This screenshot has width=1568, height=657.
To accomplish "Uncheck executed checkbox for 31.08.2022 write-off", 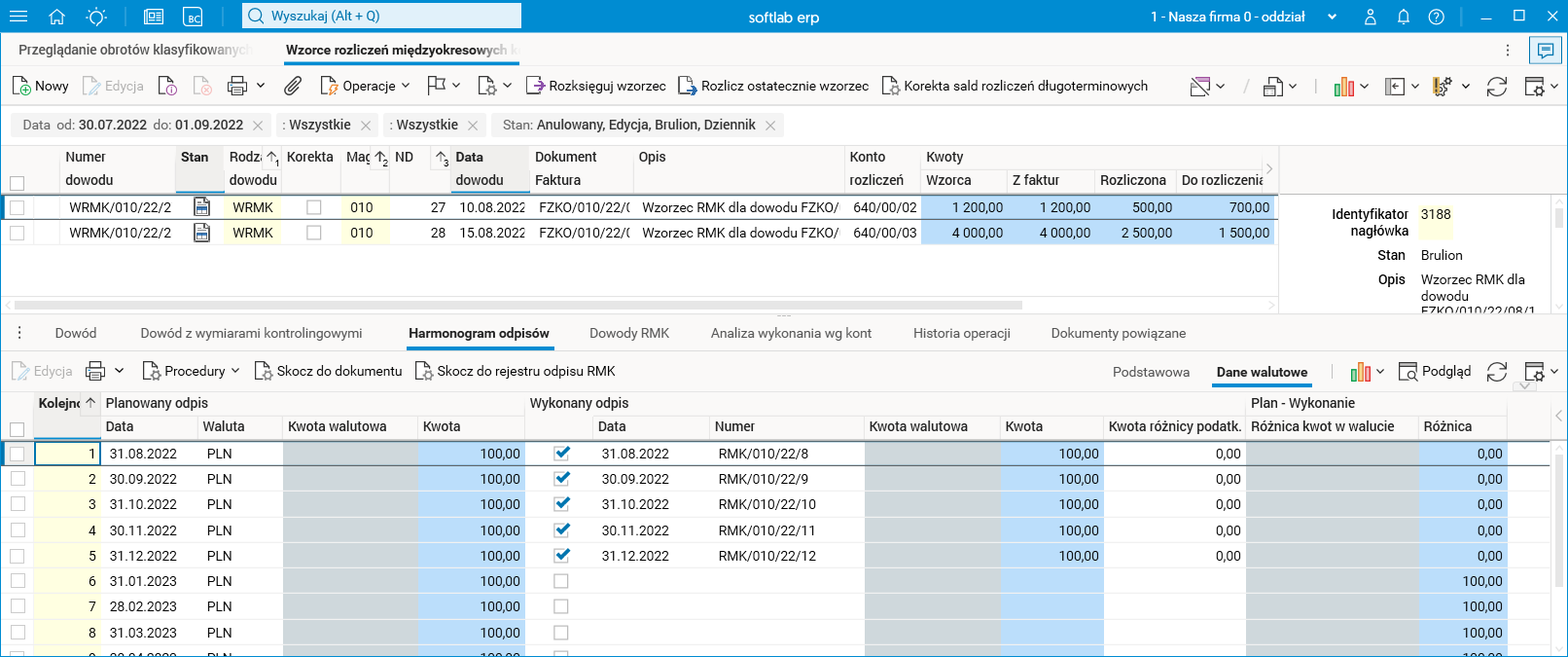I will [561, 454].
